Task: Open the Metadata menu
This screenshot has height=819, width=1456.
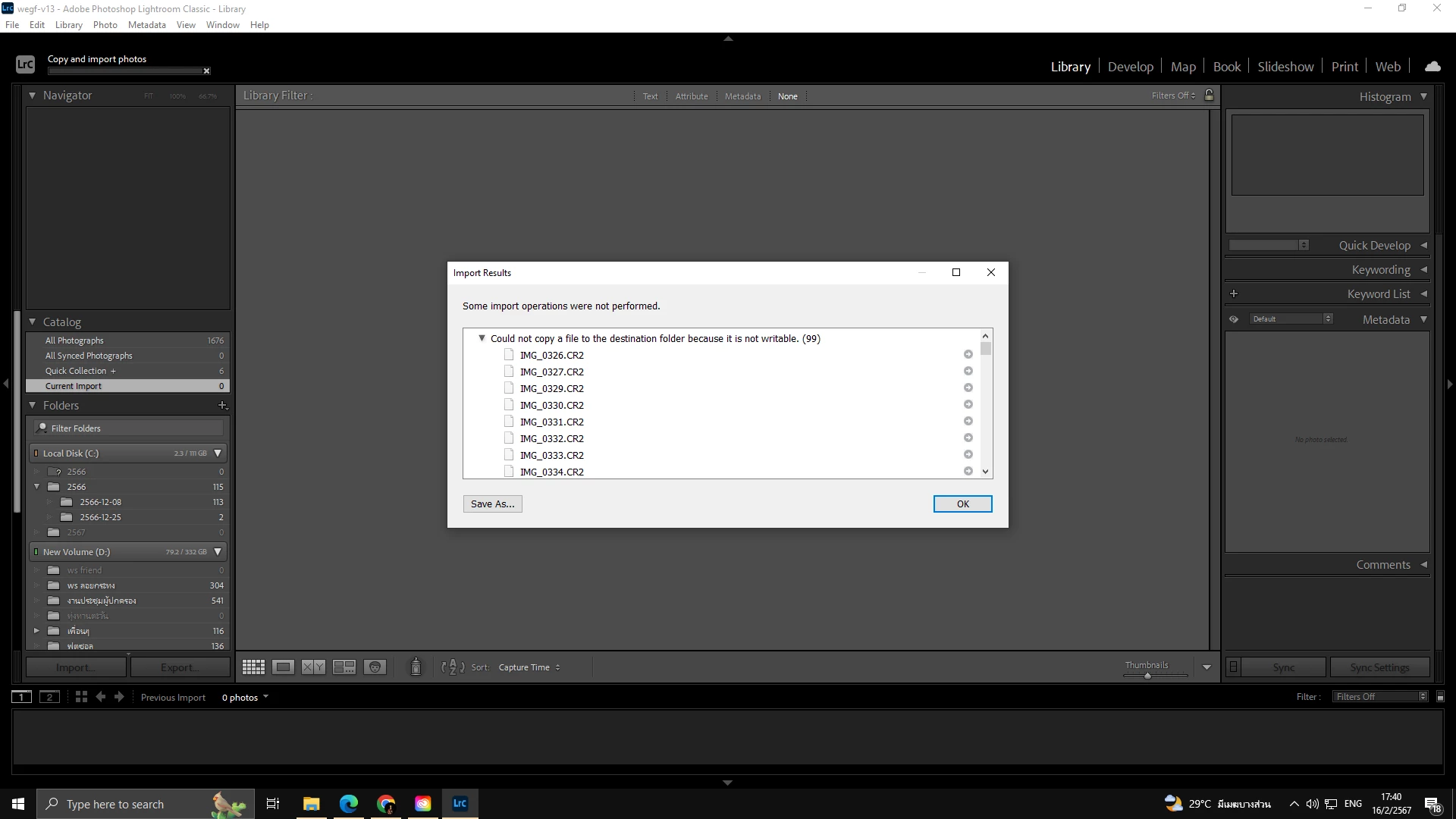Action: tap(146, 25)
